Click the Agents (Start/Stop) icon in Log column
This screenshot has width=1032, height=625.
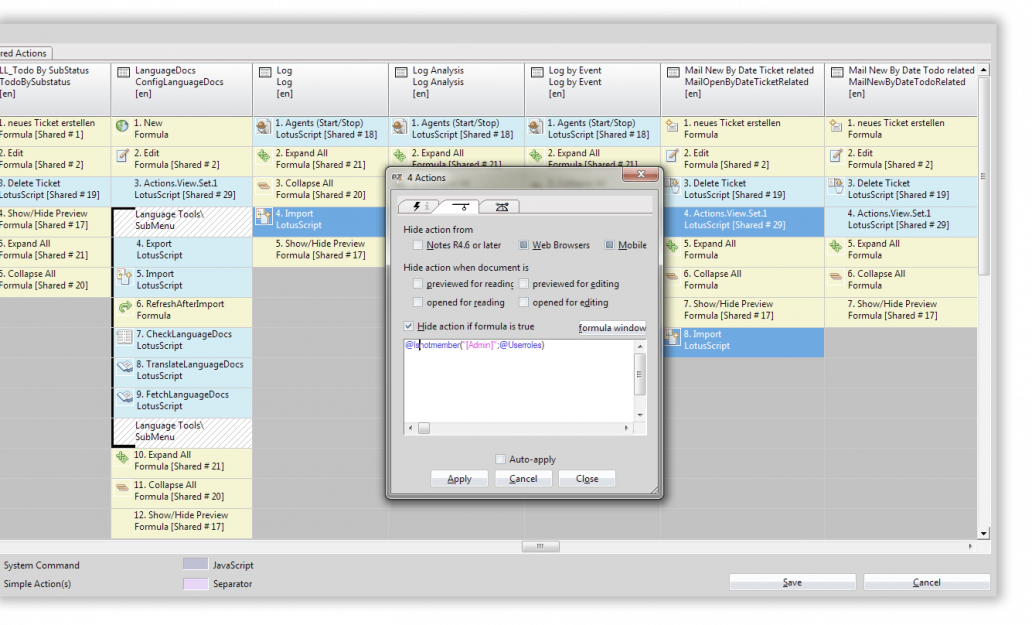click(263, 126)
